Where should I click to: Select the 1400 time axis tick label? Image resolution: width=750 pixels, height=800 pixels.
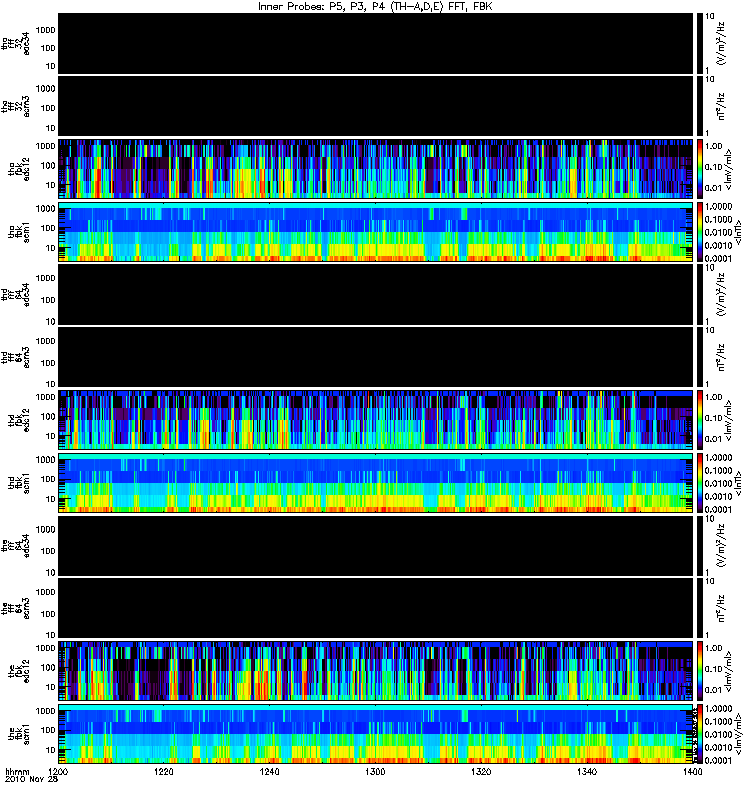pyautogui.click(x=692, y=772)
